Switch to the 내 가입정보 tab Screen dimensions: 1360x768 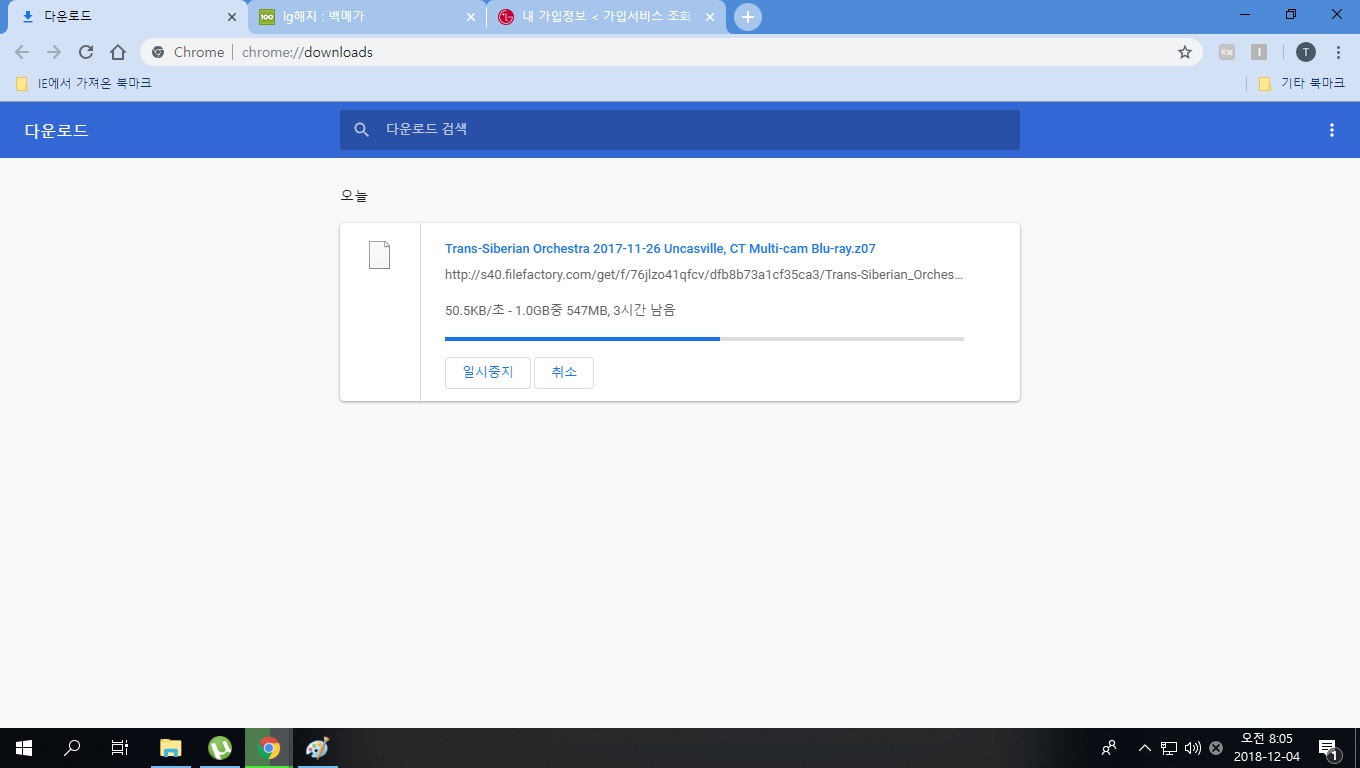click(x=600, y=17)
